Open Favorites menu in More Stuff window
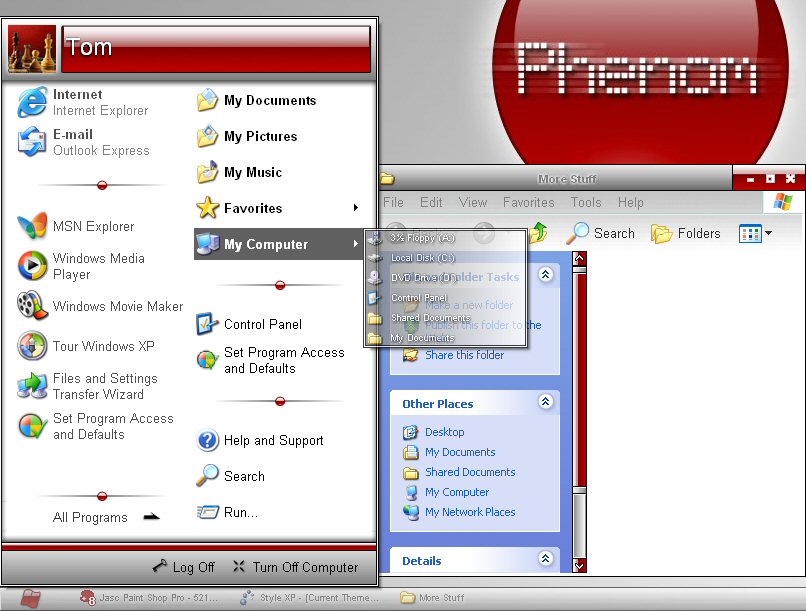 528,202
